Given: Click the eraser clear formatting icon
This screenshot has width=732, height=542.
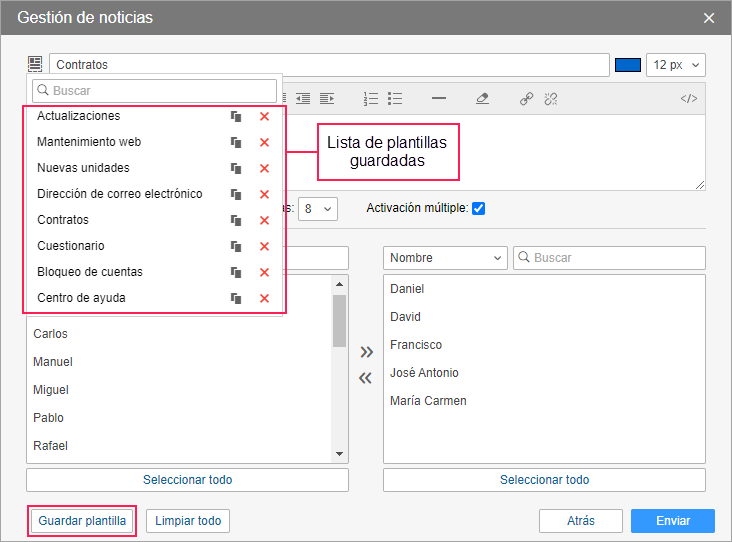Looking at the screenshot, I should (482, 99).
